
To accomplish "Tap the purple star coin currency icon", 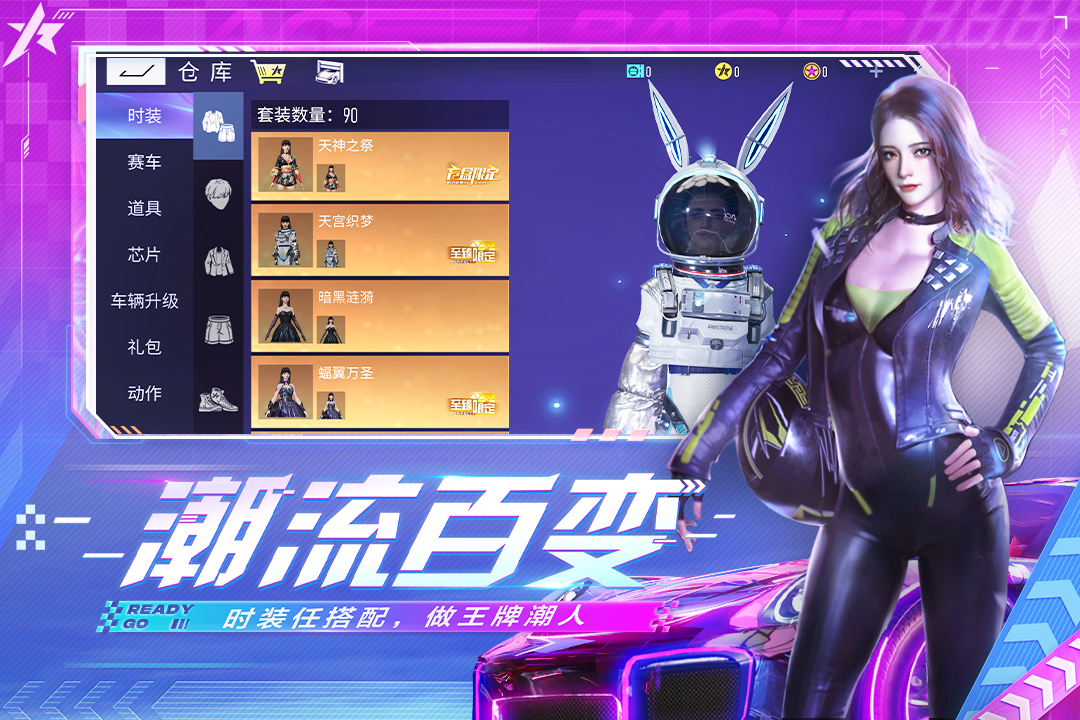I will point(810,71).
